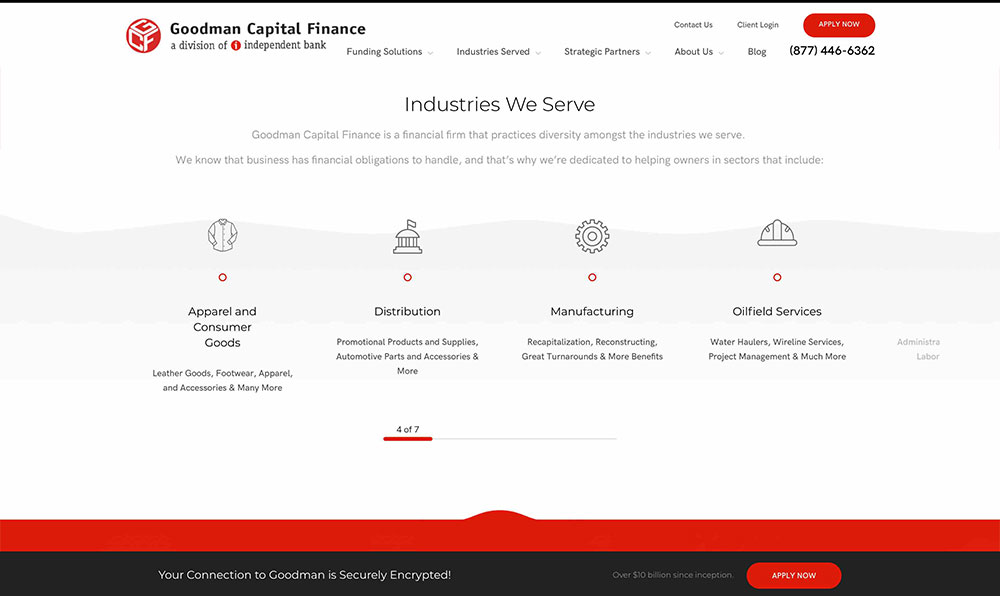Click the government building Distribution icon
The image size is (1000, 596).
(x=408, y=236)
